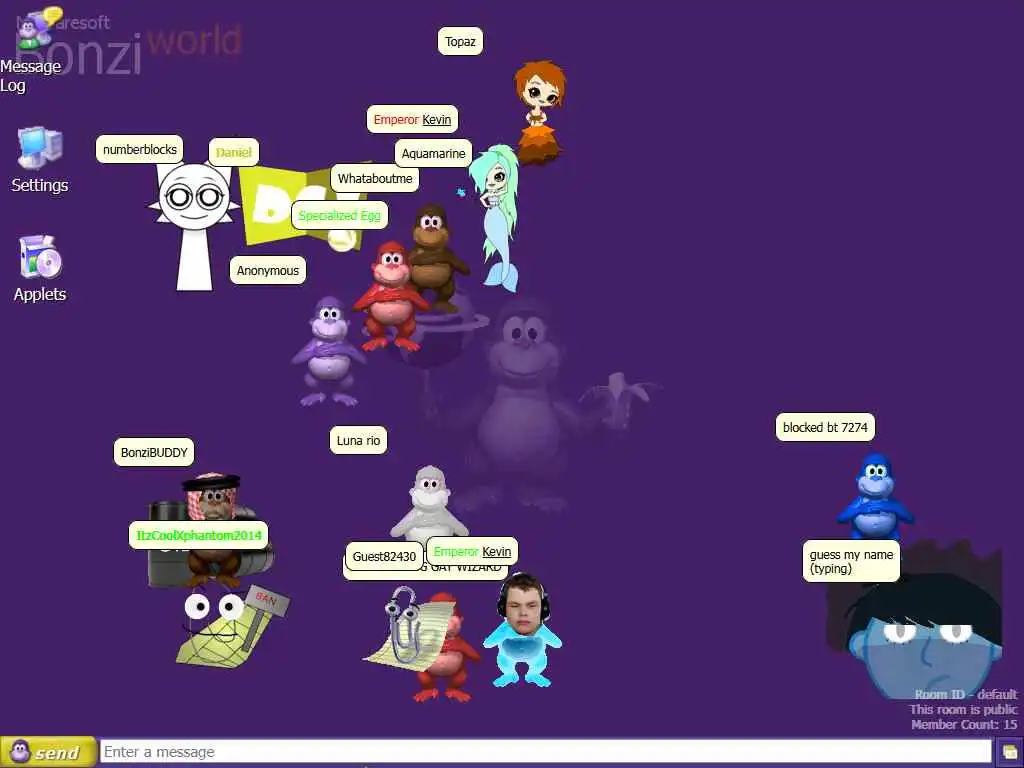Click the Room ID - default text

[966, 694]
